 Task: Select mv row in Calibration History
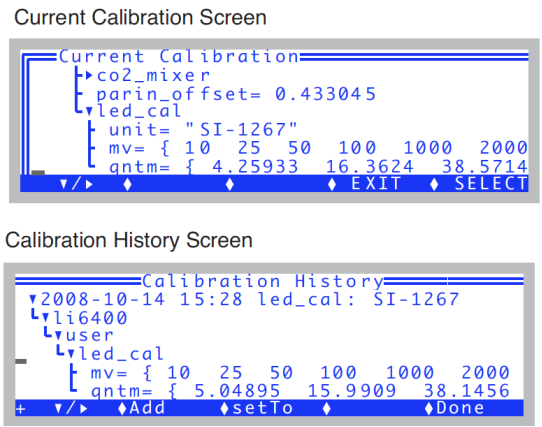pos(300,373)
